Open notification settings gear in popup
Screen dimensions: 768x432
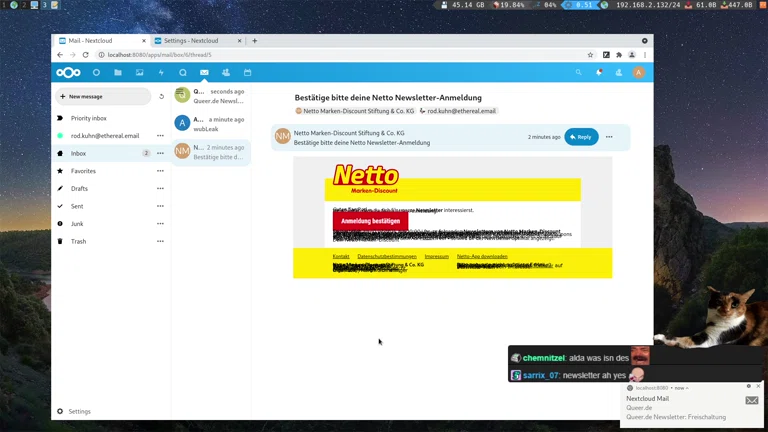pos(748,386)
